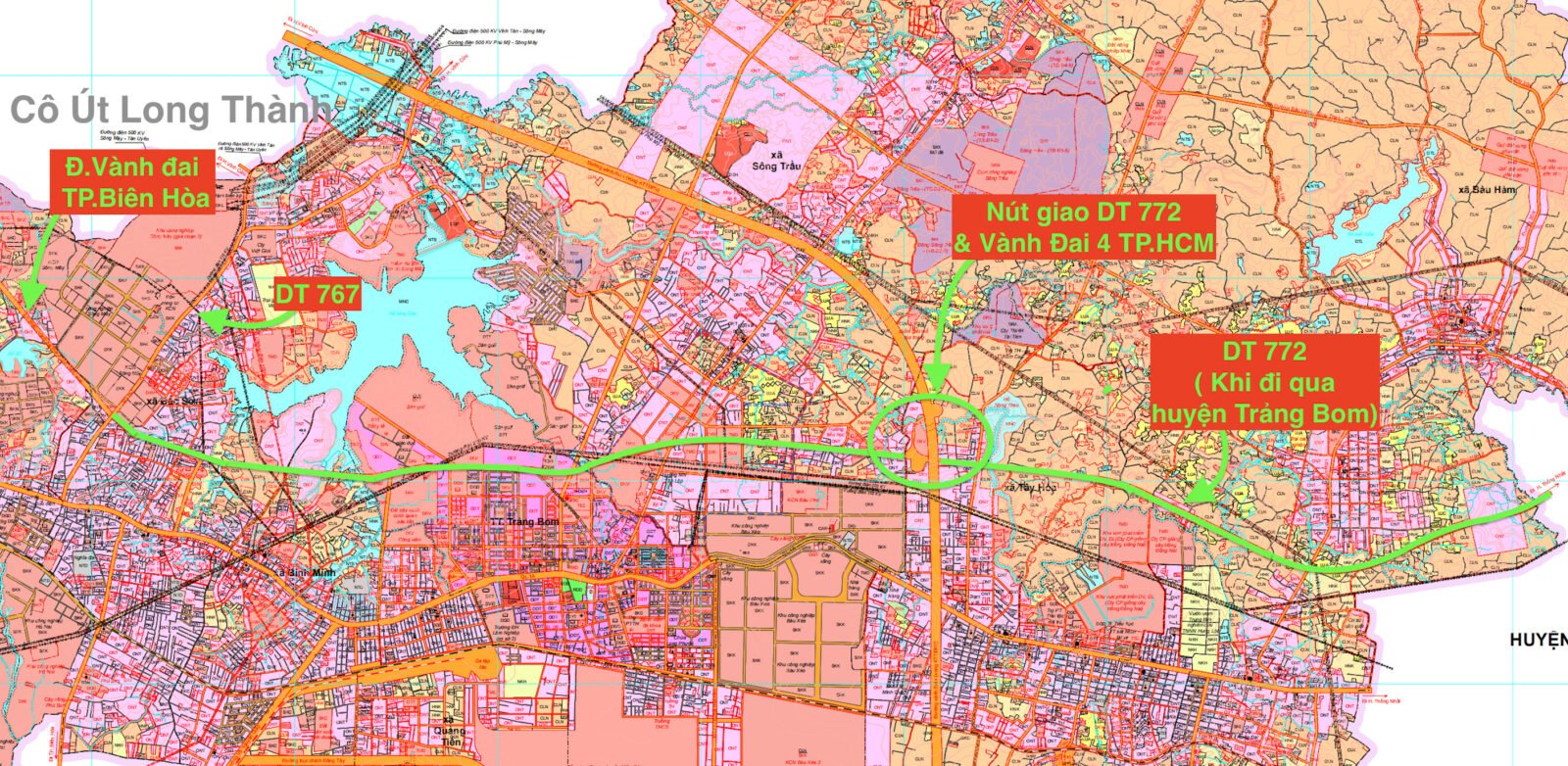This screenshot has width=1568, height=766.
Task: Click the green arrow pointing to the interchange
Action: (943, 323)
